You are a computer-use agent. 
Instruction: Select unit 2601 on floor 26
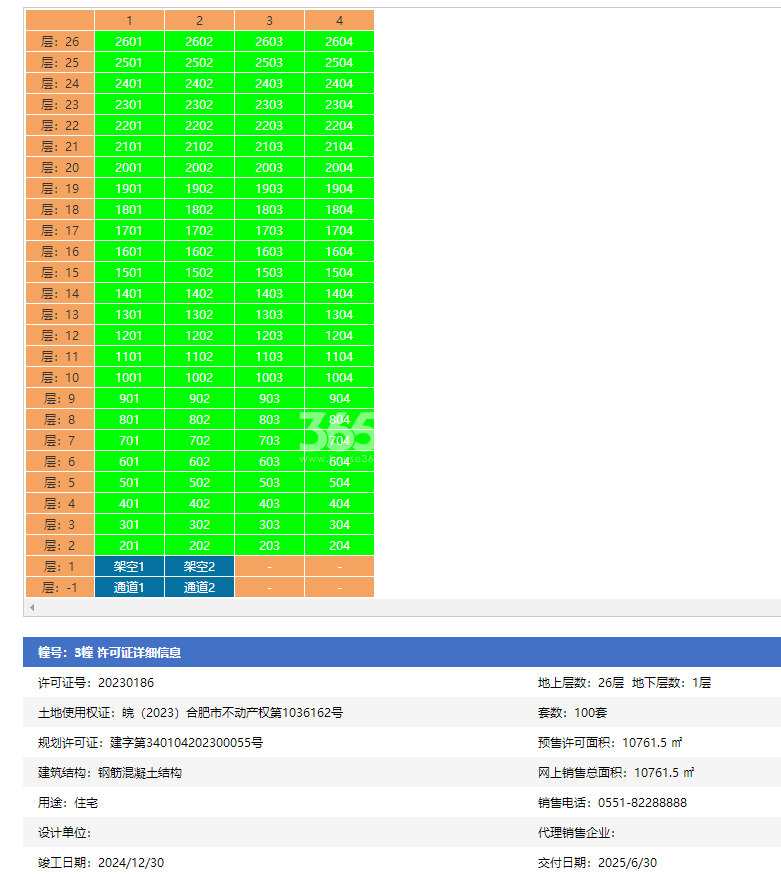[x=129, y=42]
